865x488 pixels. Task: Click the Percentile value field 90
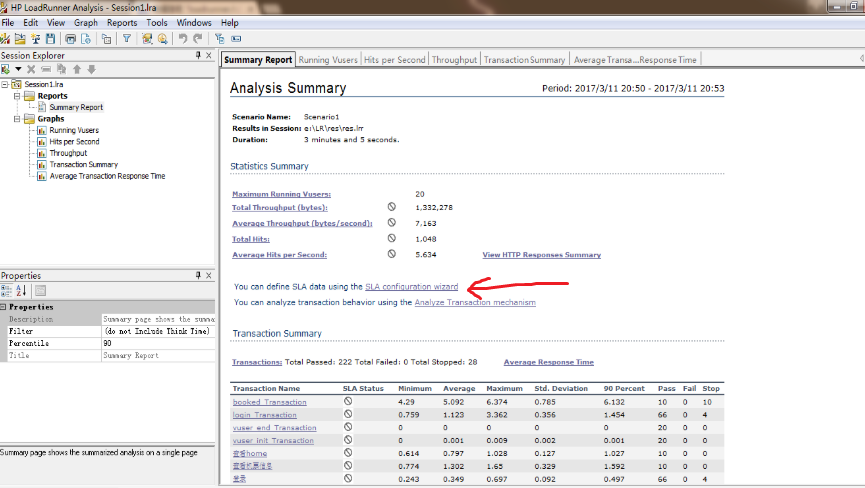point(158,344)
